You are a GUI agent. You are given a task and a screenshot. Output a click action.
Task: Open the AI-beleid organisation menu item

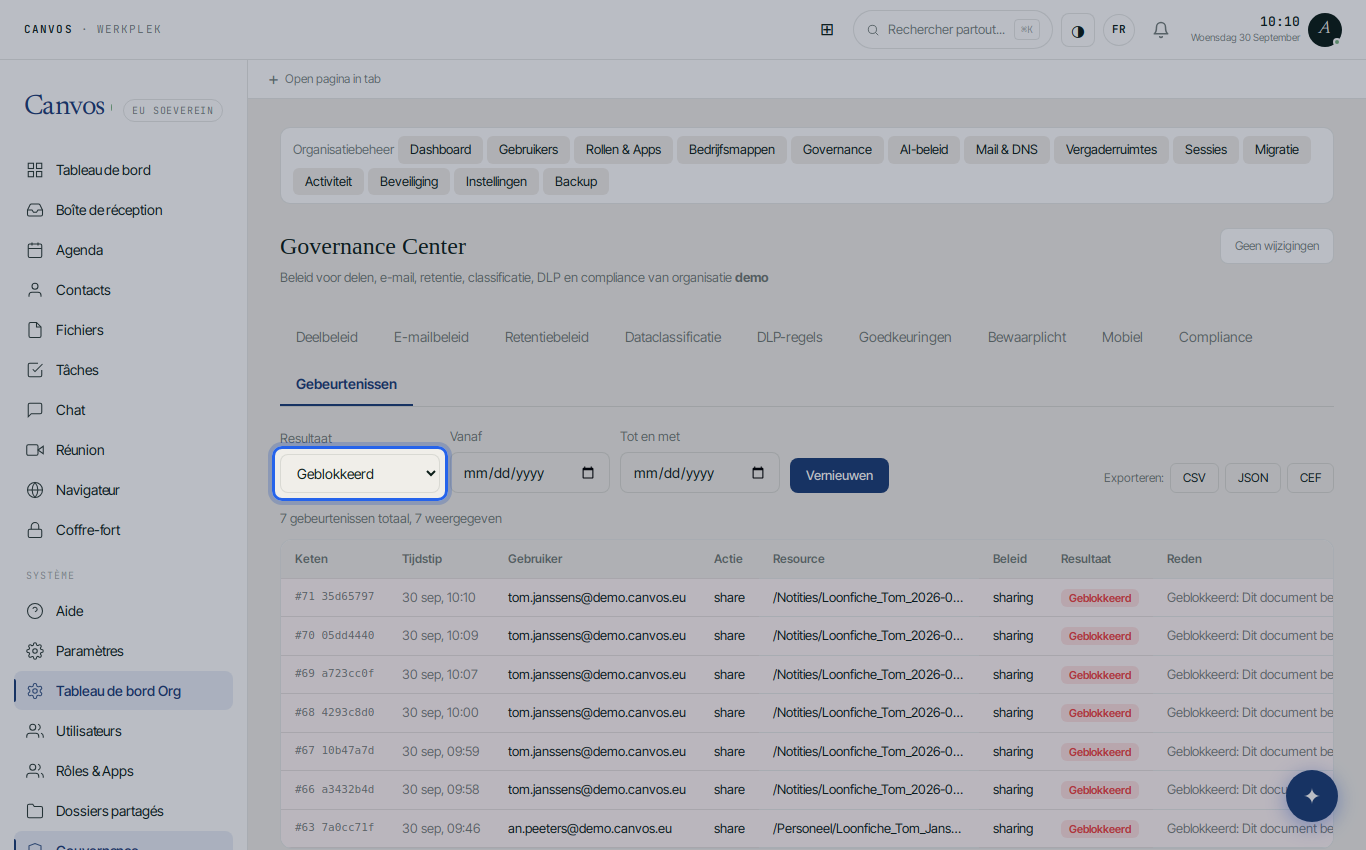pyautogui.click(x=924, y=150)
